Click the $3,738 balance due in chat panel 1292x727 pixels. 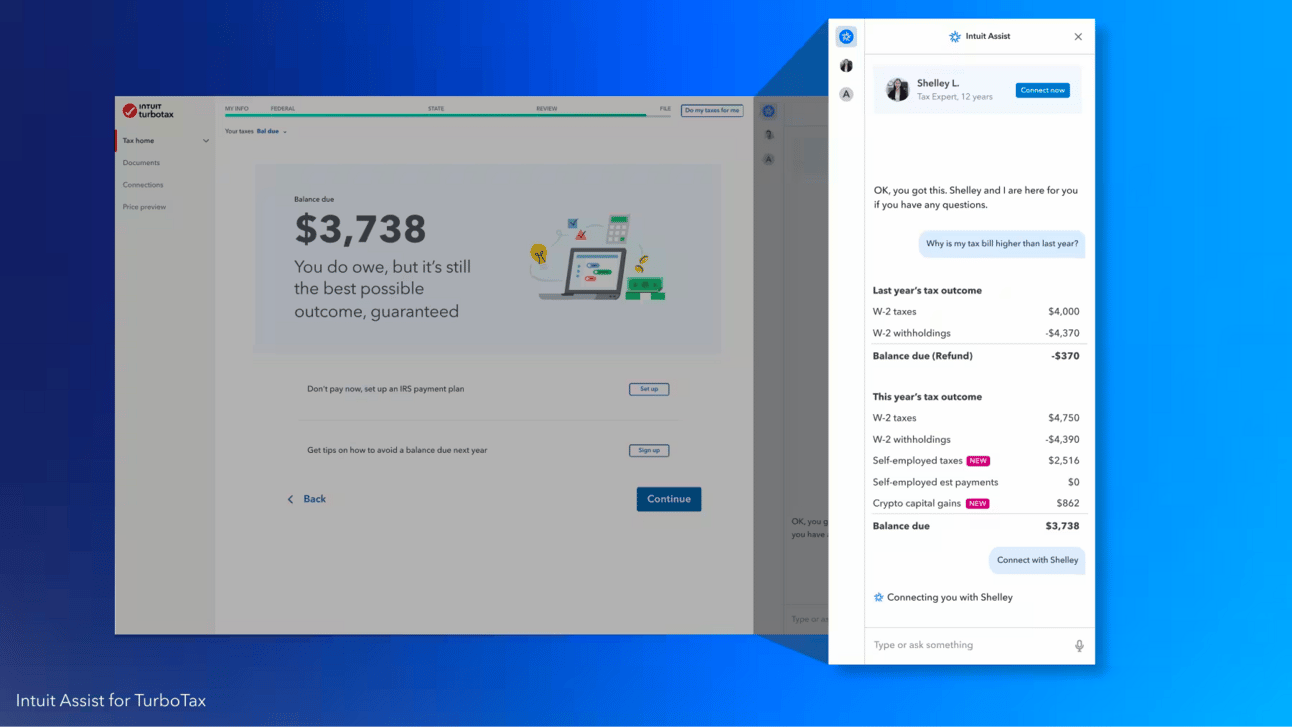1063,526
